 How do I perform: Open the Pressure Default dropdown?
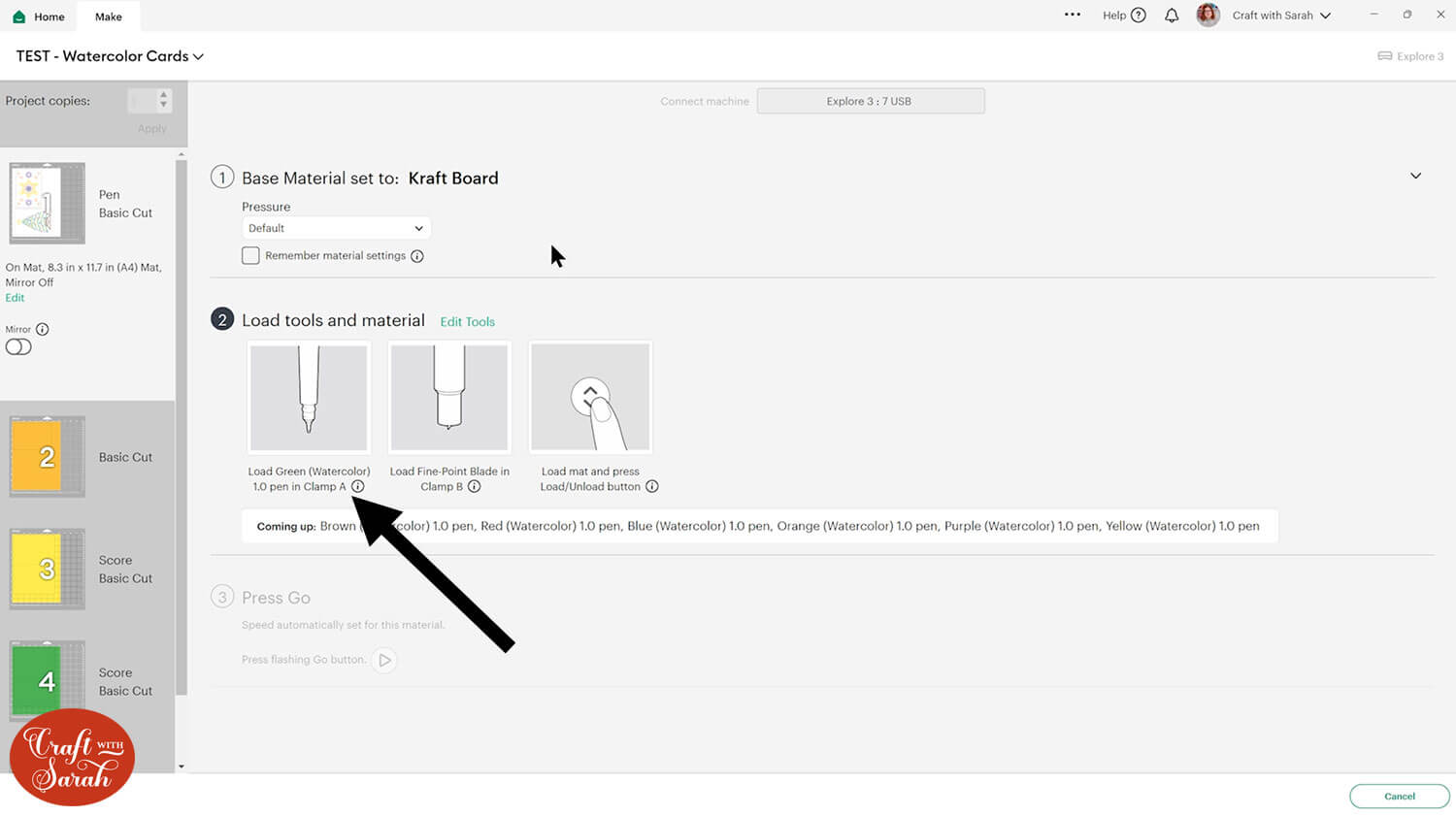click(x=336, y=228)
